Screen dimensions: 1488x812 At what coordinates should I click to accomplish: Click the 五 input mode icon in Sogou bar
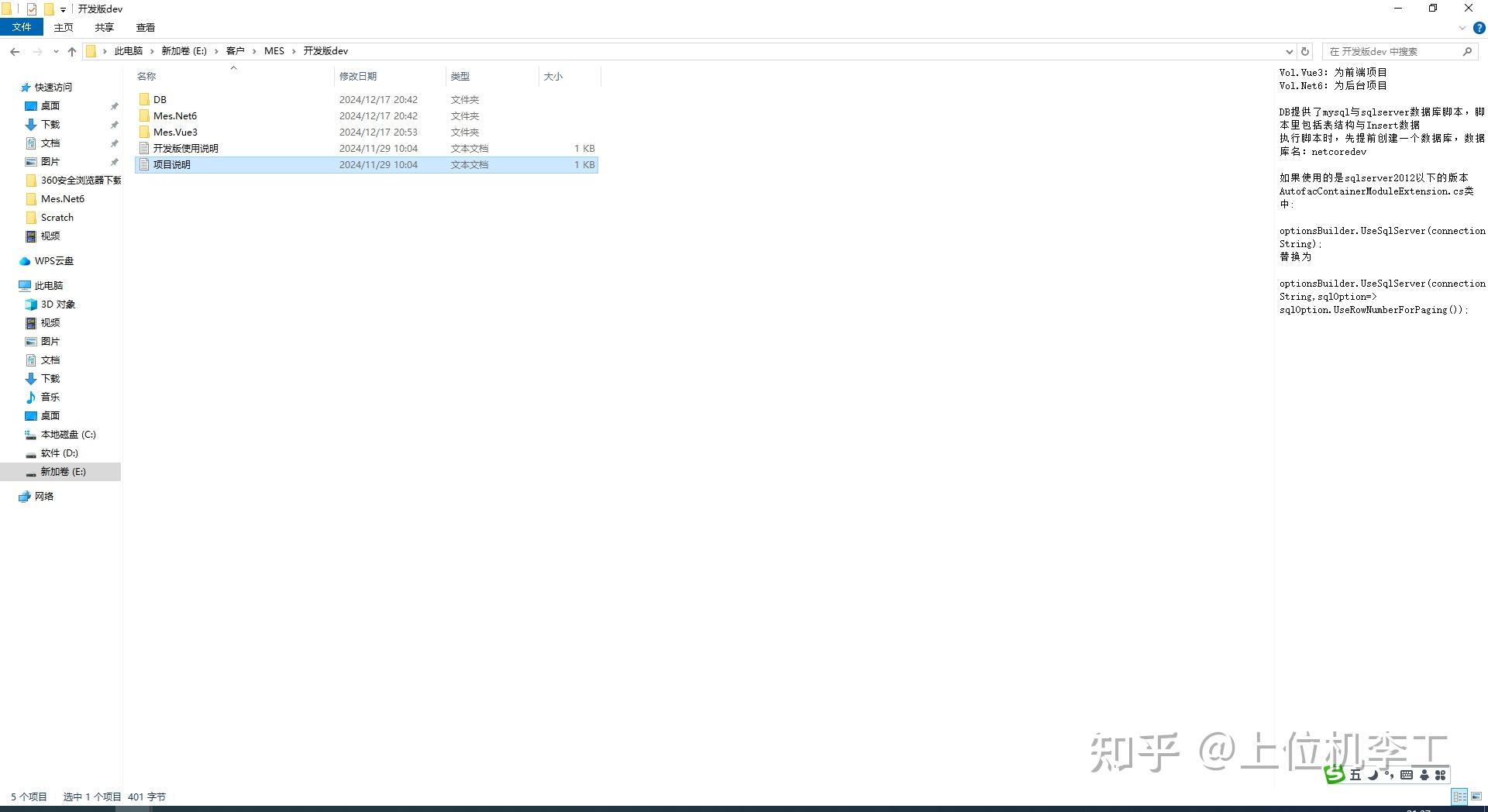coord(1355,775)
